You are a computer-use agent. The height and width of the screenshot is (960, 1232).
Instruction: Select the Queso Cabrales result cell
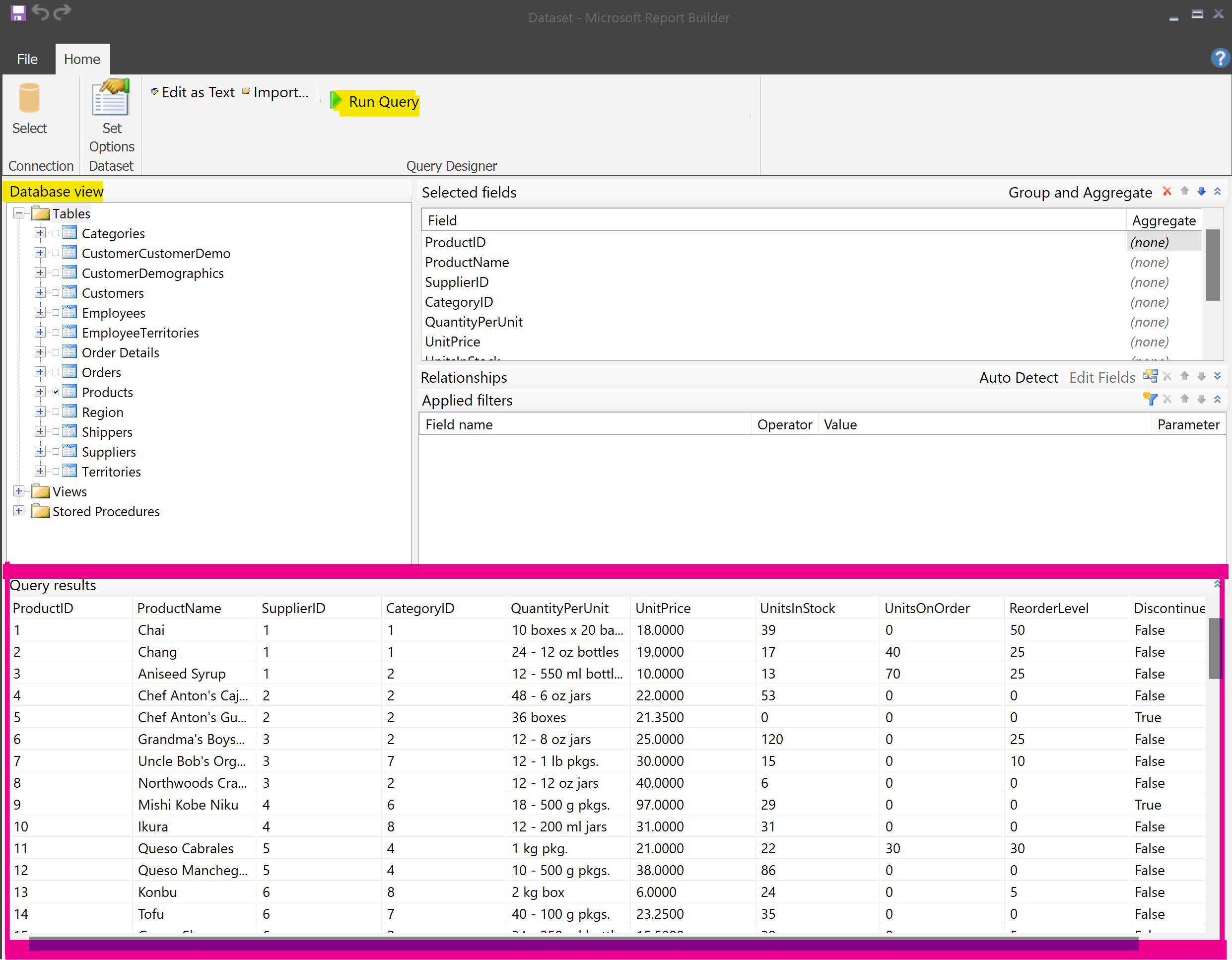click(x=194, y=848)
